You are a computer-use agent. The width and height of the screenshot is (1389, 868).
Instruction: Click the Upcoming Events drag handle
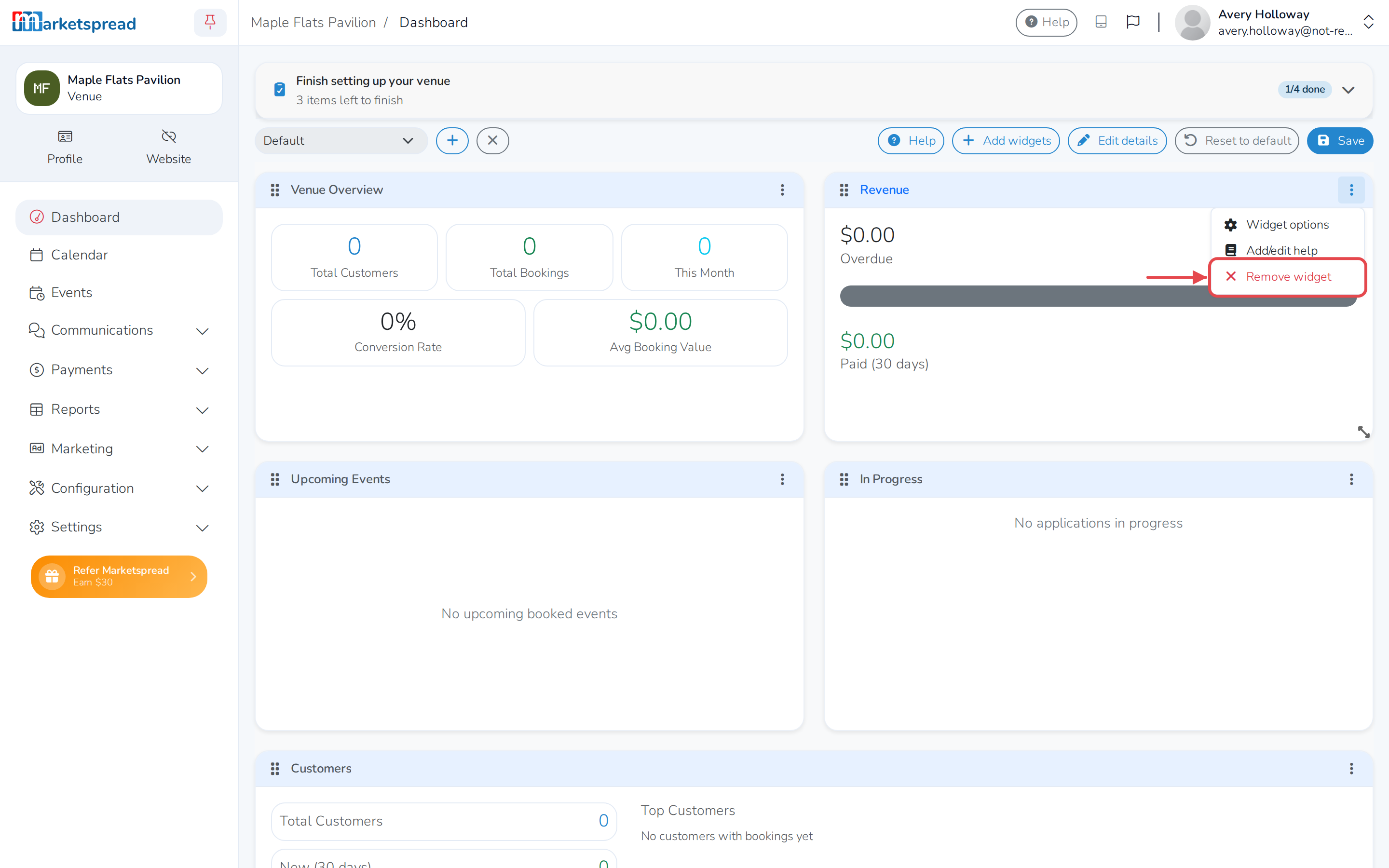[275, 479]
